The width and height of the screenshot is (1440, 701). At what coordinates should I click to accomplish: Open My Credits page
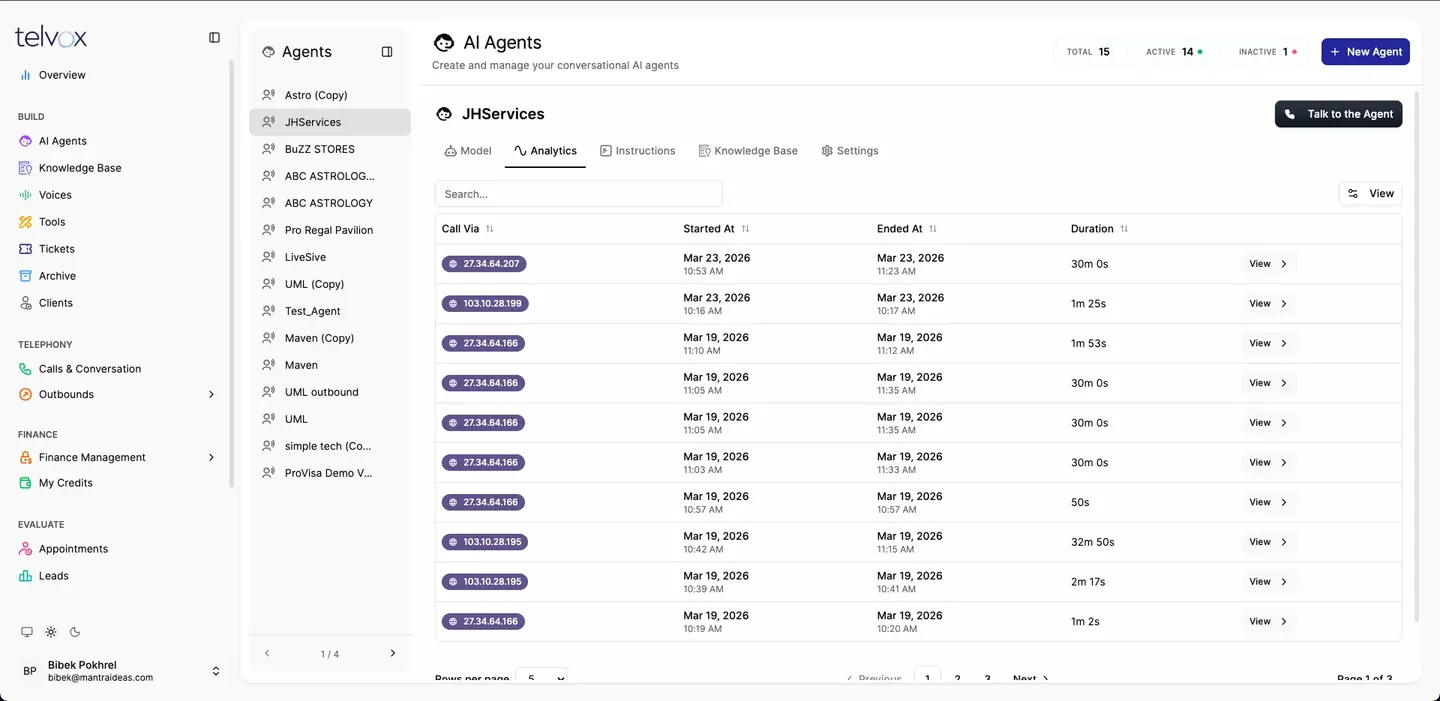[66, 483]
